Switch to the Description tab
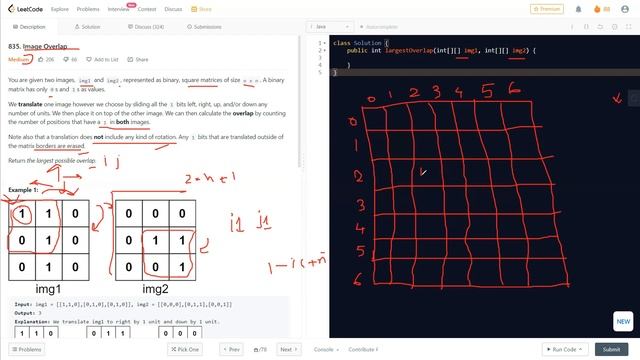Image resolution: width=640 pixels, height=360 pixels. 29,27
